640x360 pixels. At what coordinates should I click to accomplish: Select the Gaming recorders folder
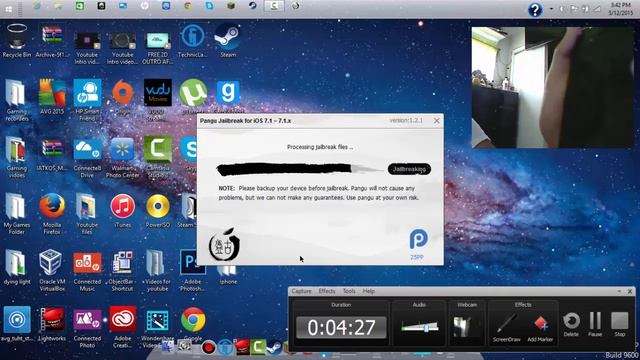coord(17,100)
